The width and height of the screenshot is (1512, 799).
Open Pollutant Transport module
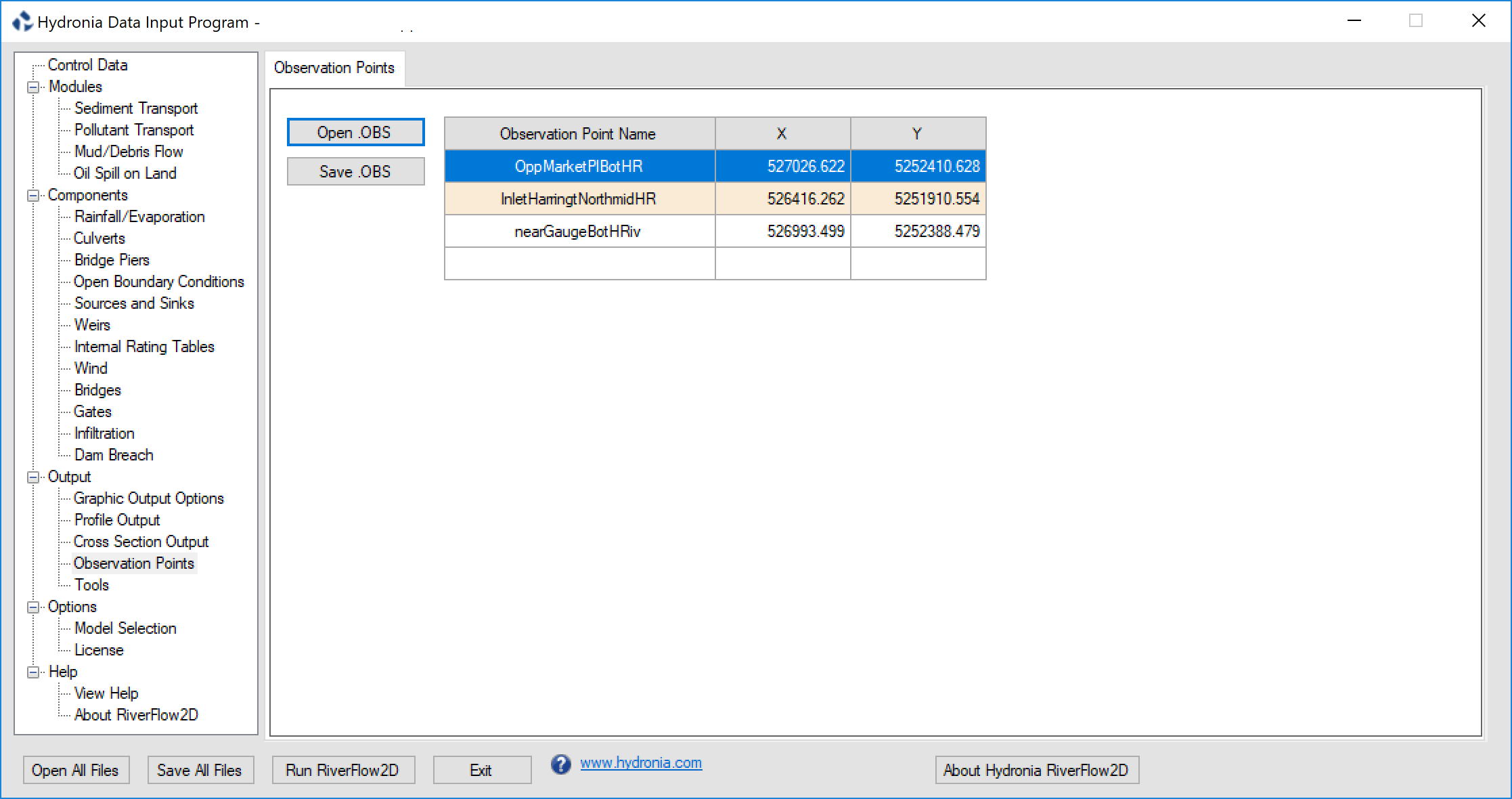pyautogui.click(x=134, y=130)
